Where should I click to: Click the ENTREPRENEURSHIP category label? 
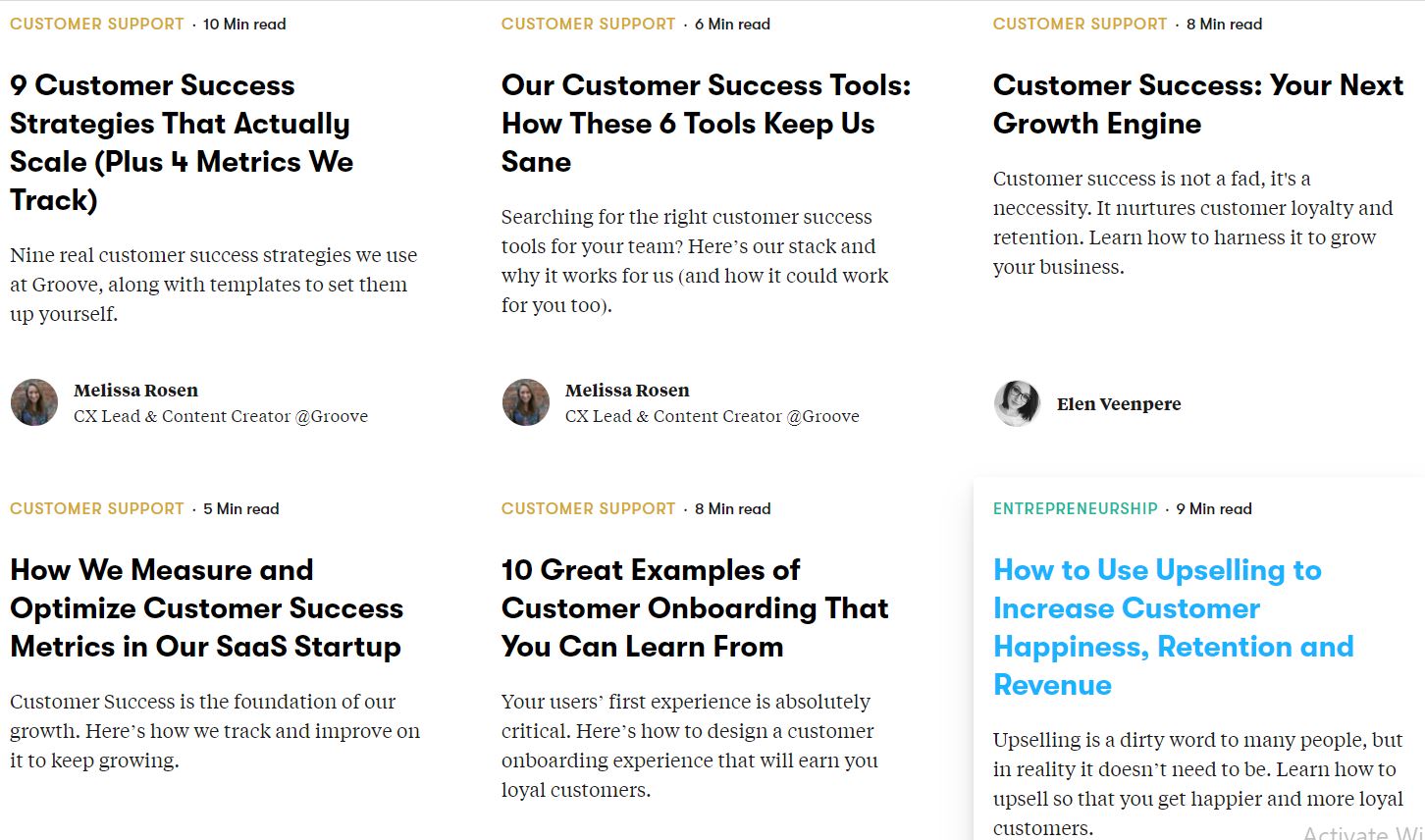[1075, 508]
